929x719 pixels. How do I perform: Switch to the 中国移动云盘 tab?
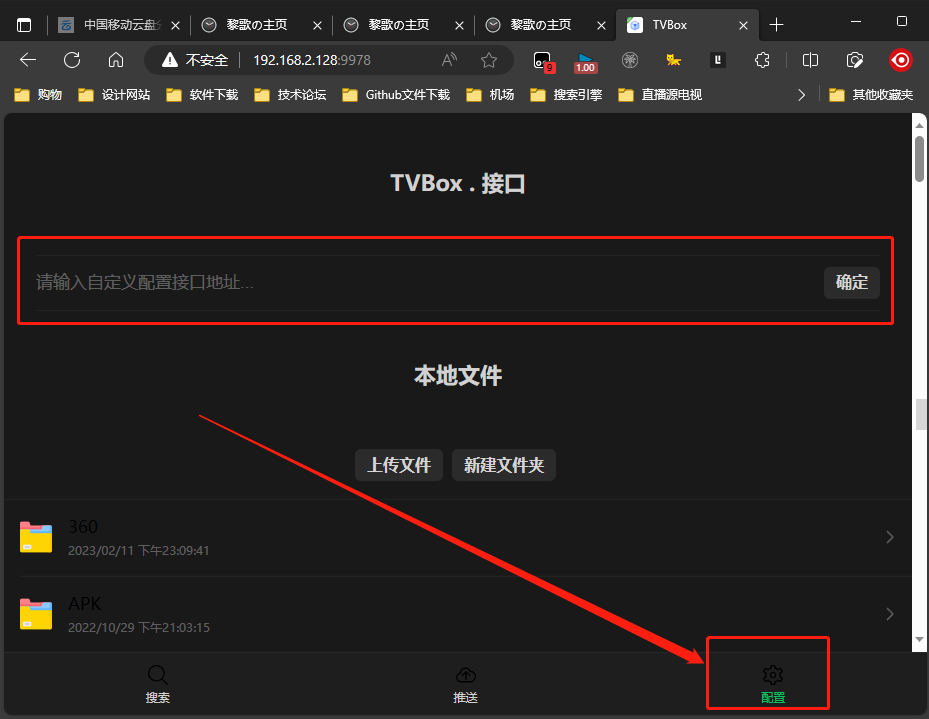pos(118,25)
